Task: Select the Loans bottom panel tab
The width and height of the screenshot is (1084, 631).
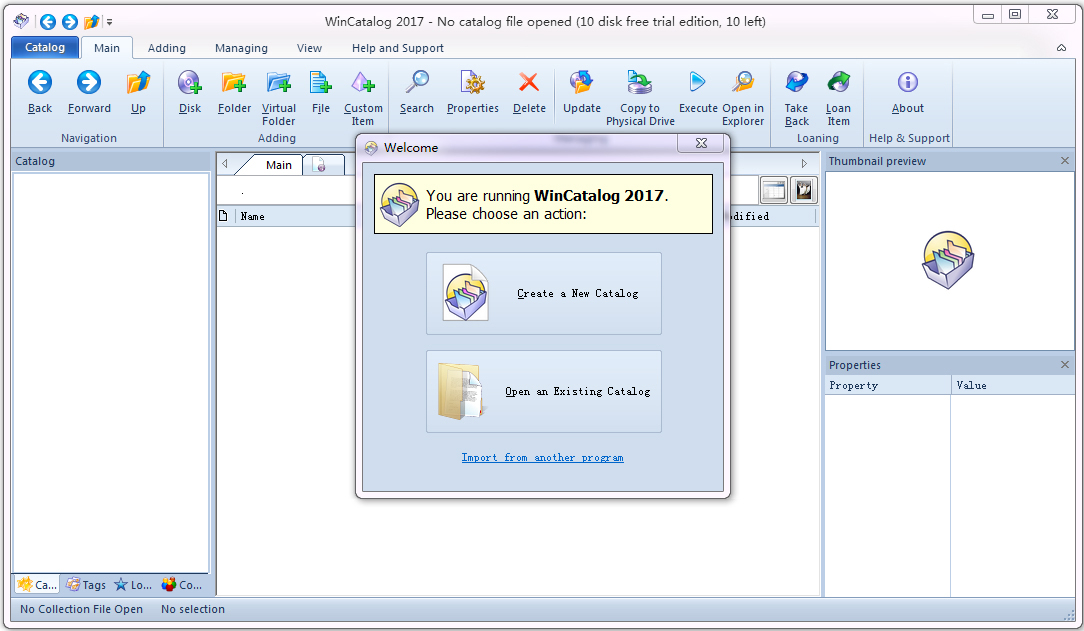Action: click(133, 585)
